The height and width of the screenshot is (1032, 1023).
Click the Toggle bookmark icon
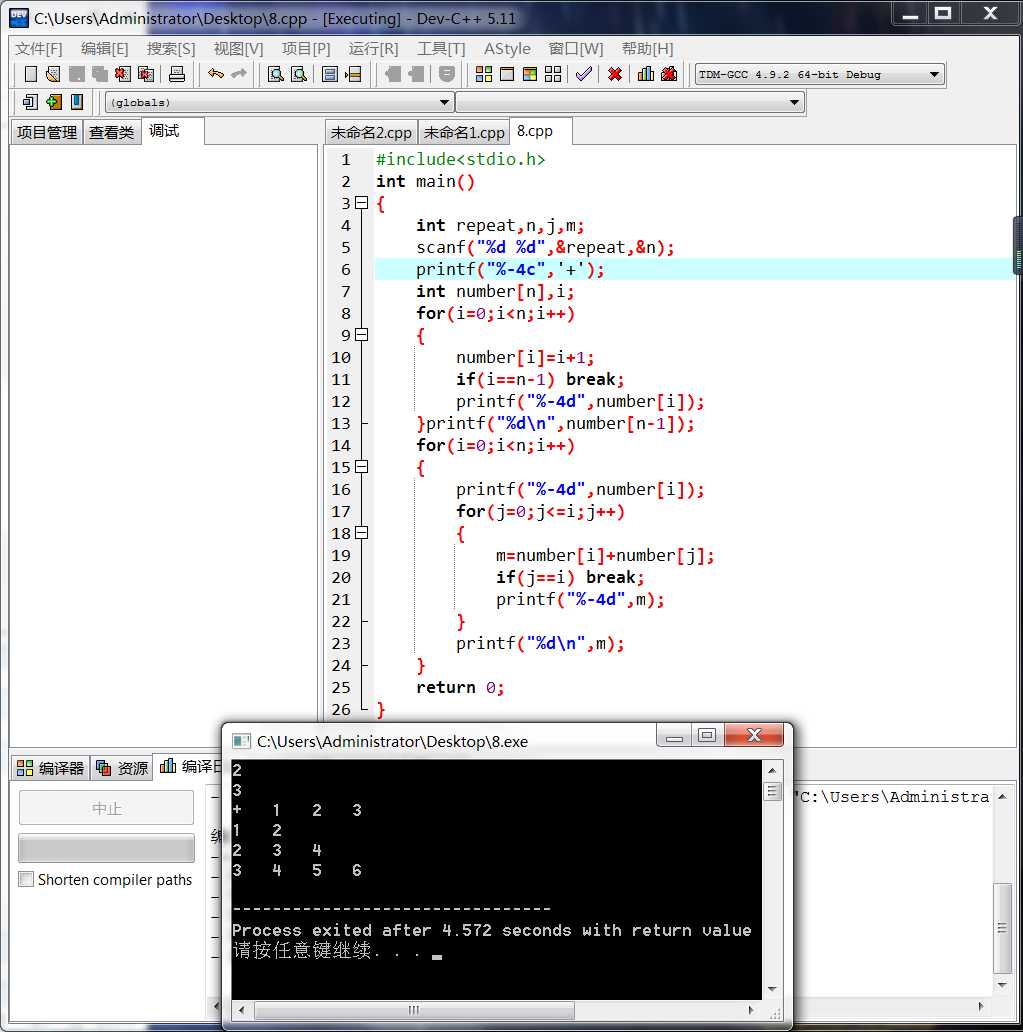click(77, 102)
